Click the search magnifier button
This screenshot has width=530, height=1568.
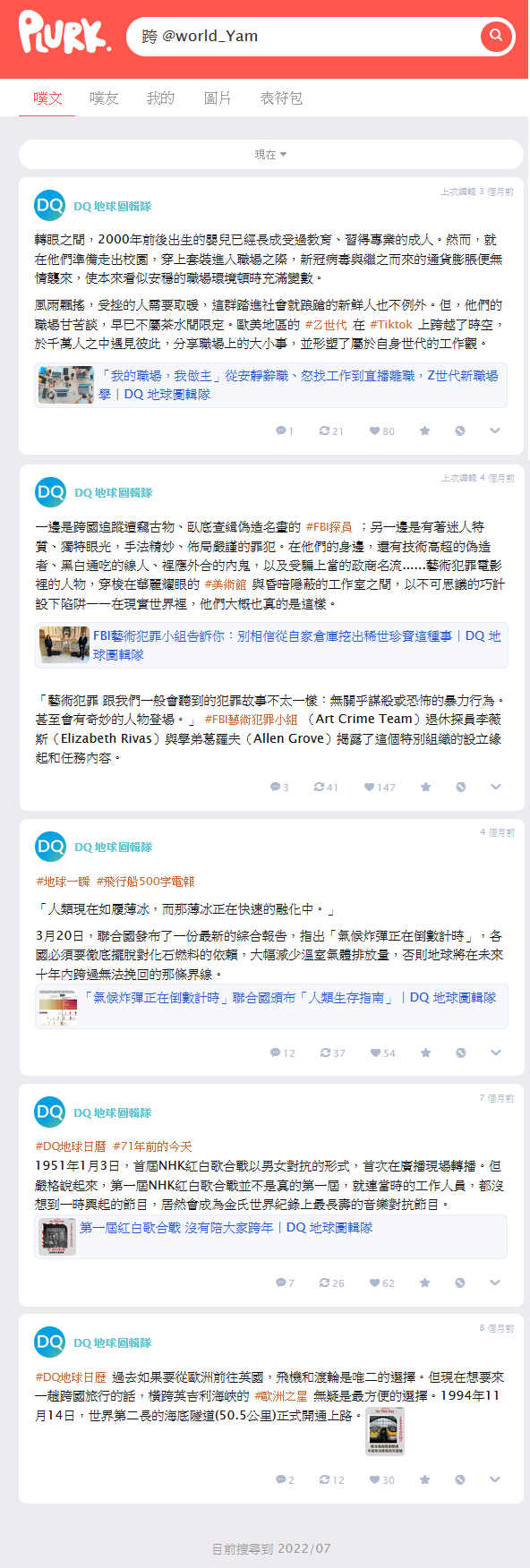(495, 36)
